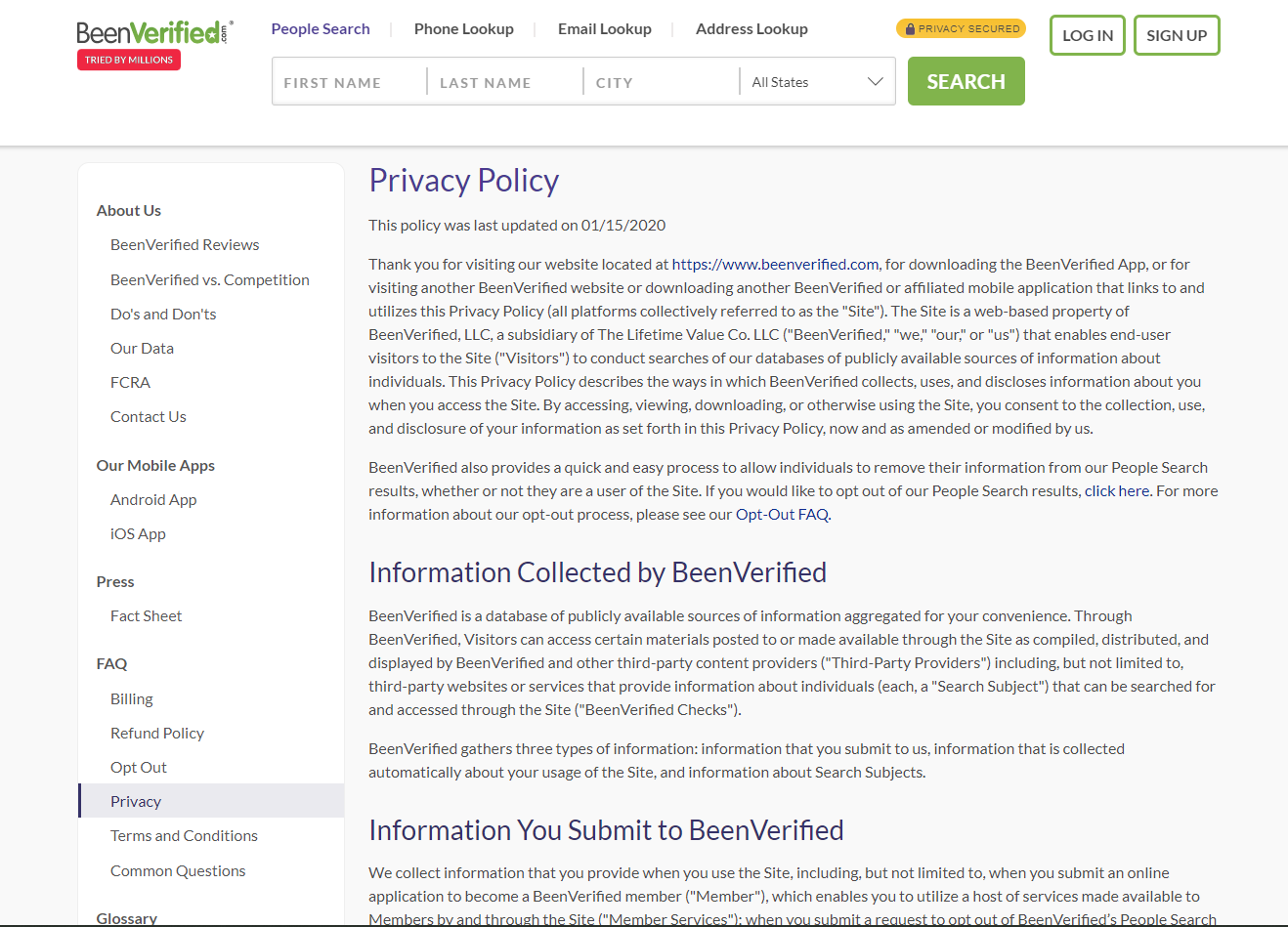
Task: Click the City input field
Action: pyautogui.click(x=662, y=82)
